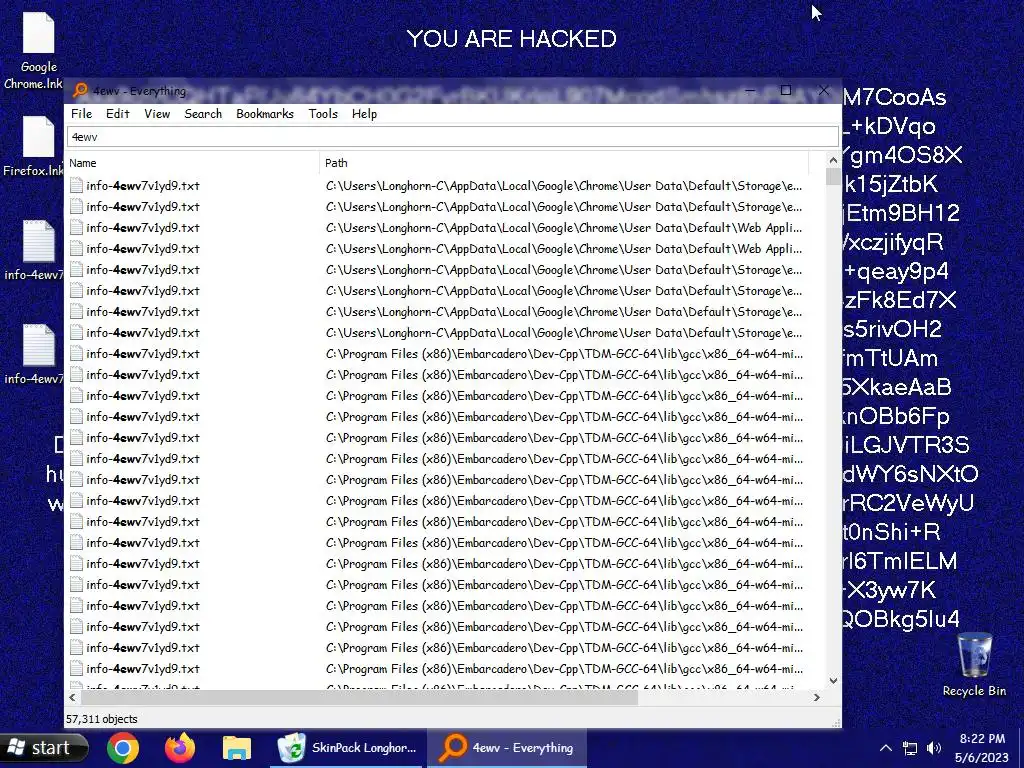Select the first info-4ewv7v1yd9.txt result row
This screenshot has width=1024, height=768.
pos(436,185)
